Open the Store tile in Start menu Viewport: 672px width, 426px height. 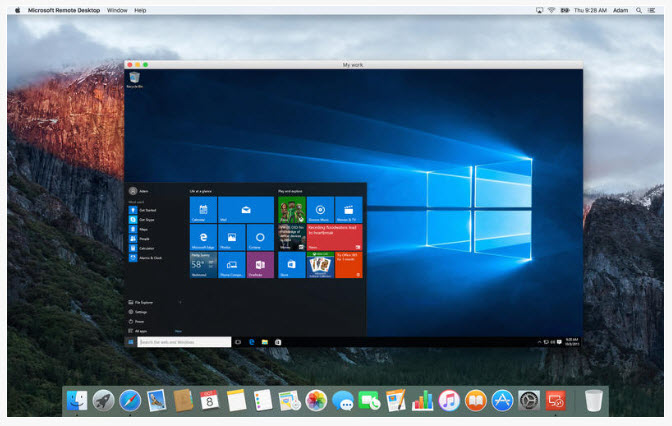[291, 265]
